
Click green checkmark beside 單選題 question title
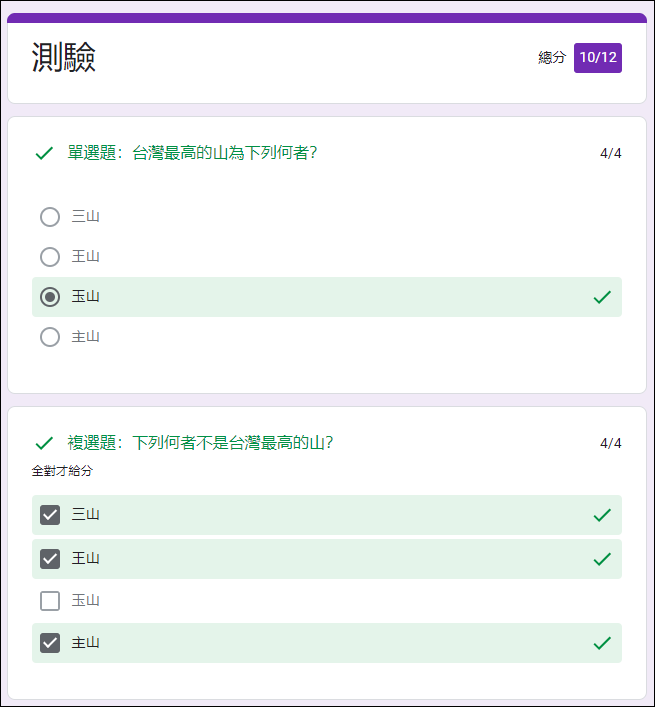[x=44, y=153]
